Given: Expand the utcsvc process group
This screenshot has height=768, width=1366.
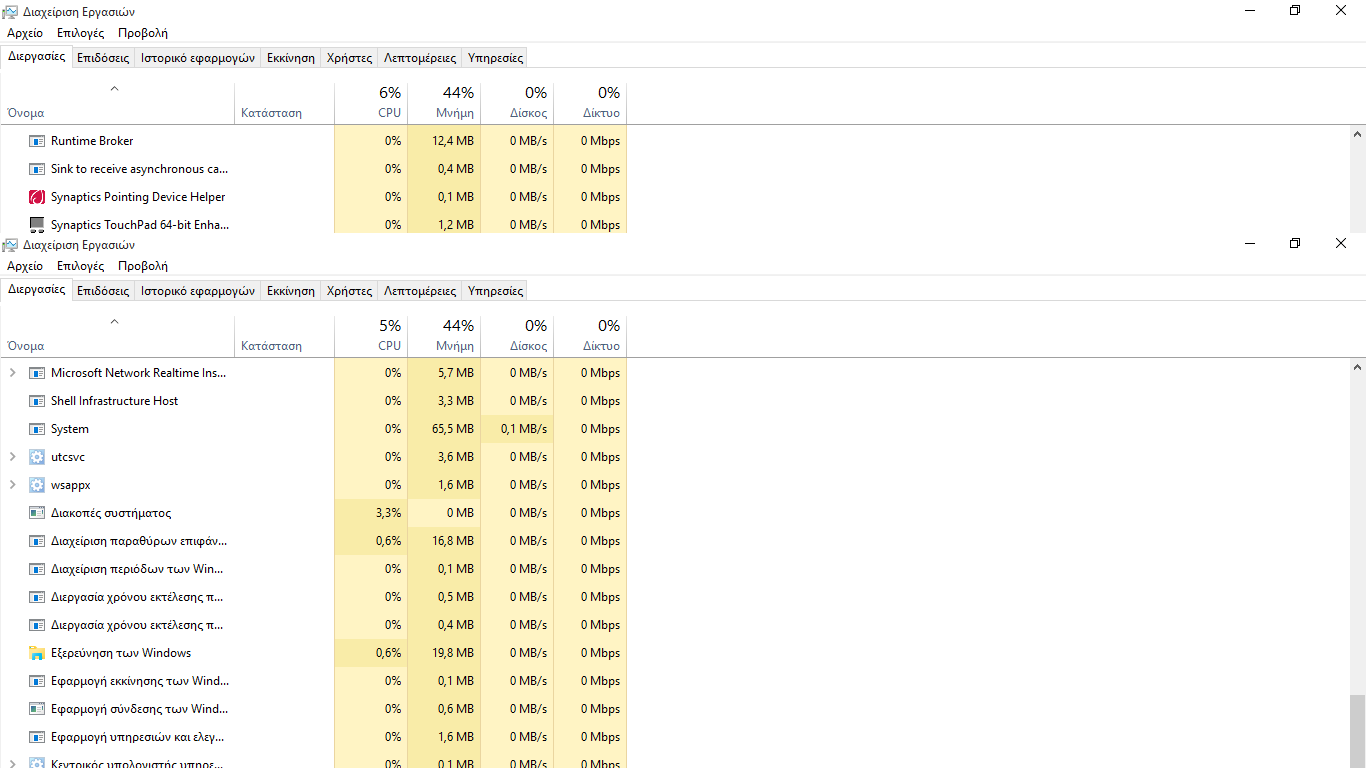Looking at the screenshot, I should coord(12,457).
